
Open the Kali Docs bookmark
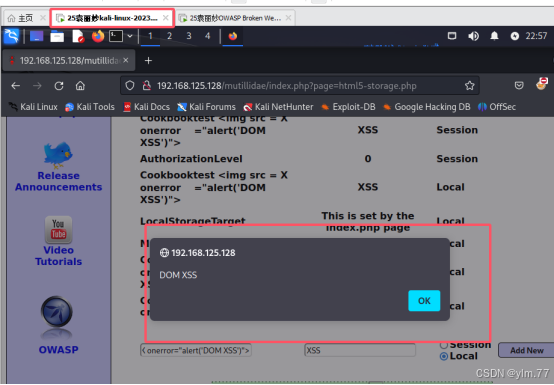pyautogui.click(x=146, y=107)
